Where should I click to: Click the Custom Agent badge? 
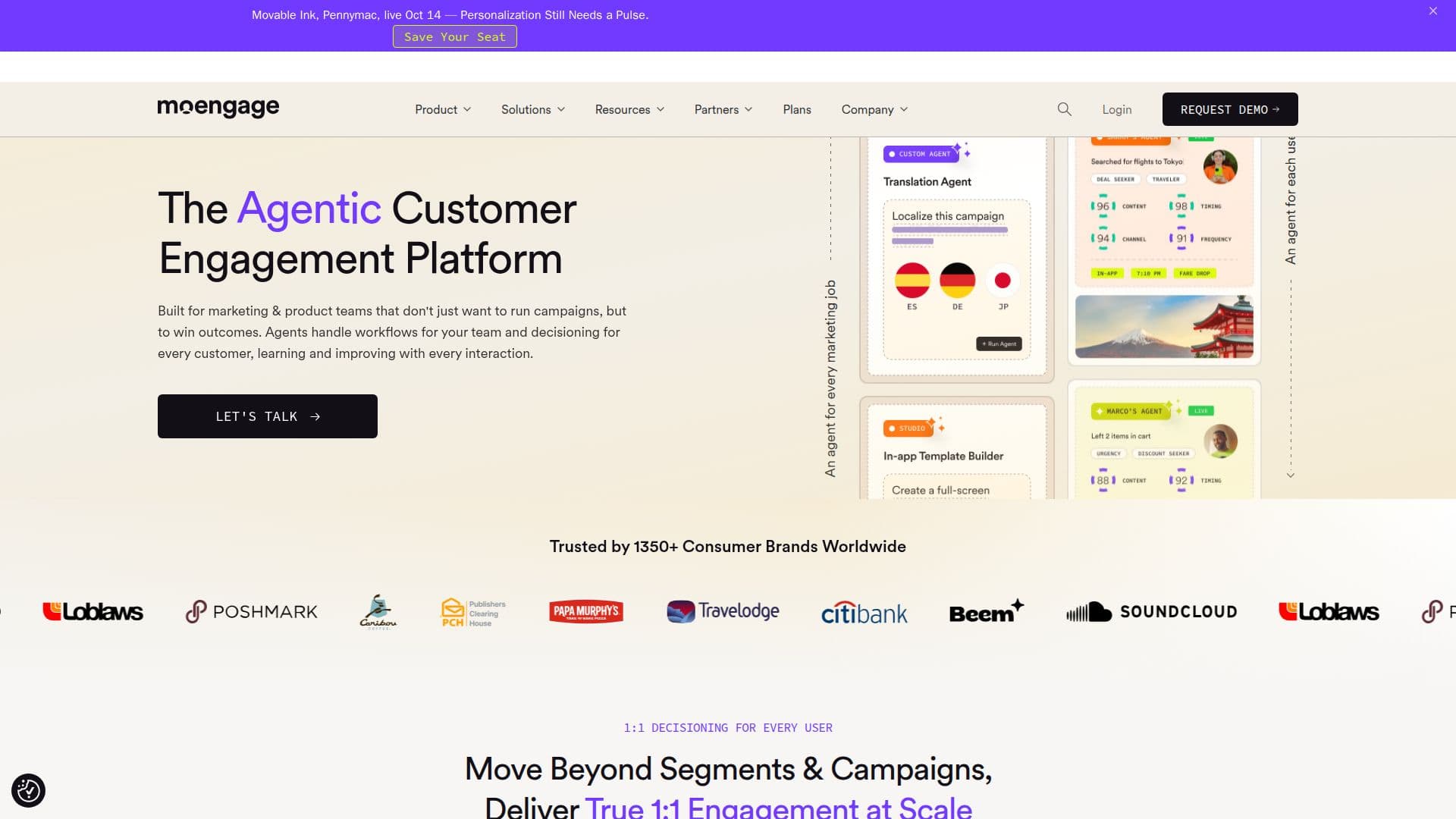click(x=921, y=154)
